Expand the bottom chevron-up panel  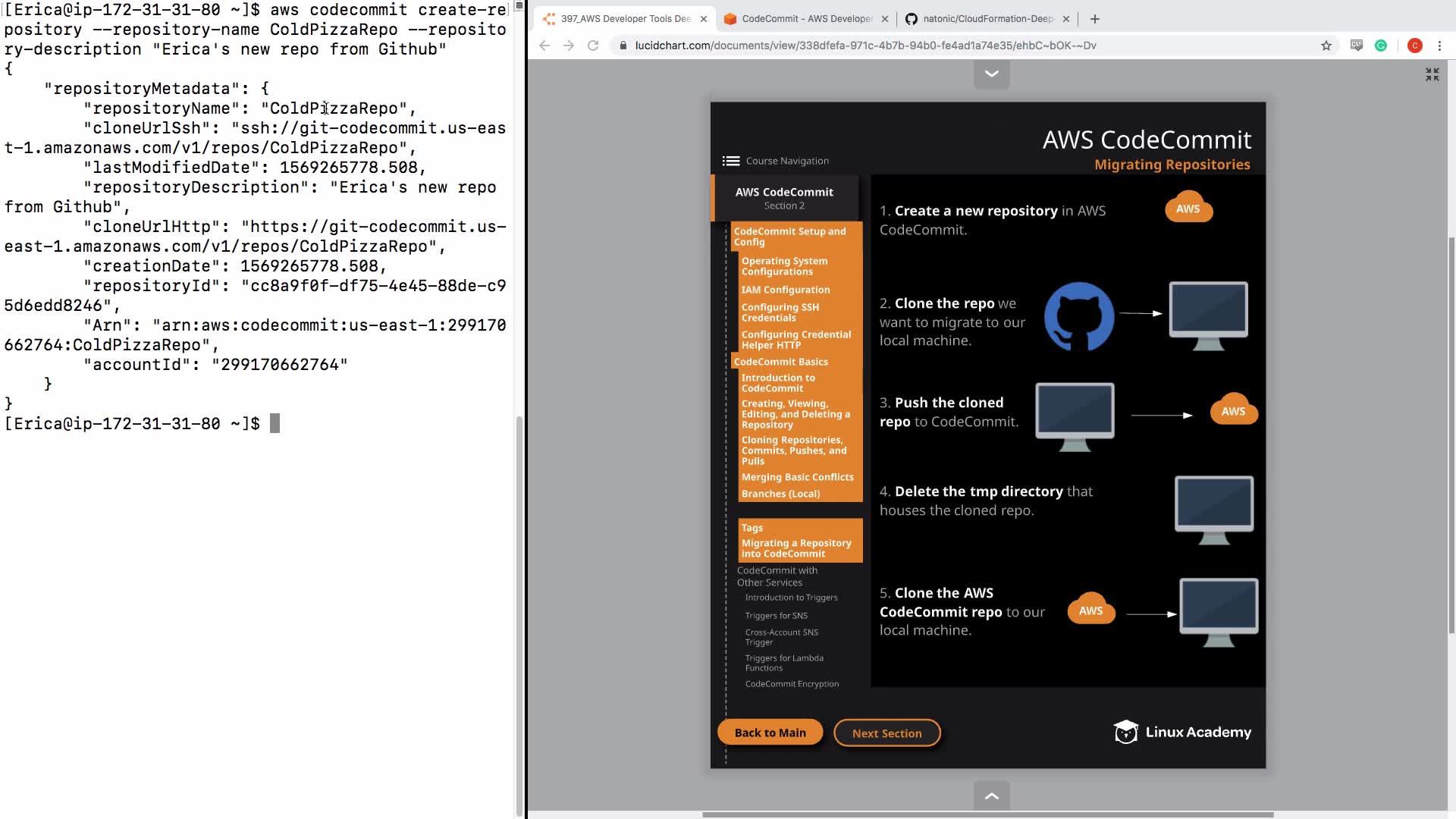tap(991, 795)
